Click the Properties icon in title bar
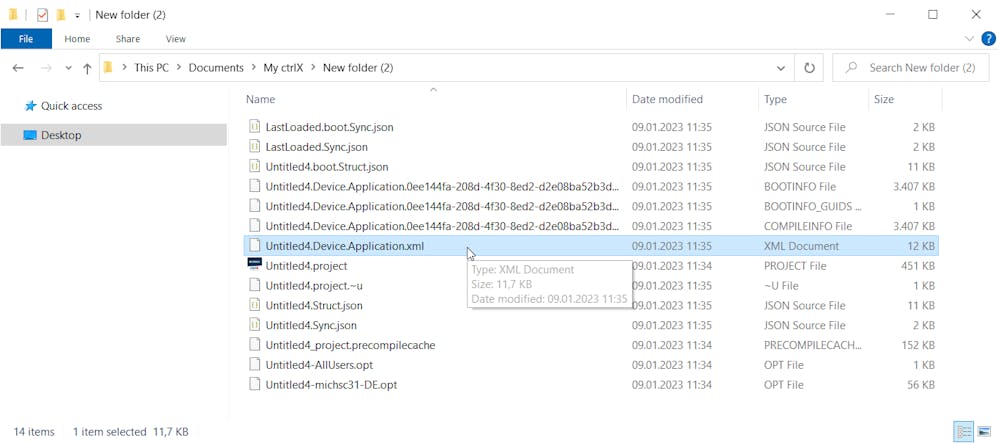 pos(42,15)
